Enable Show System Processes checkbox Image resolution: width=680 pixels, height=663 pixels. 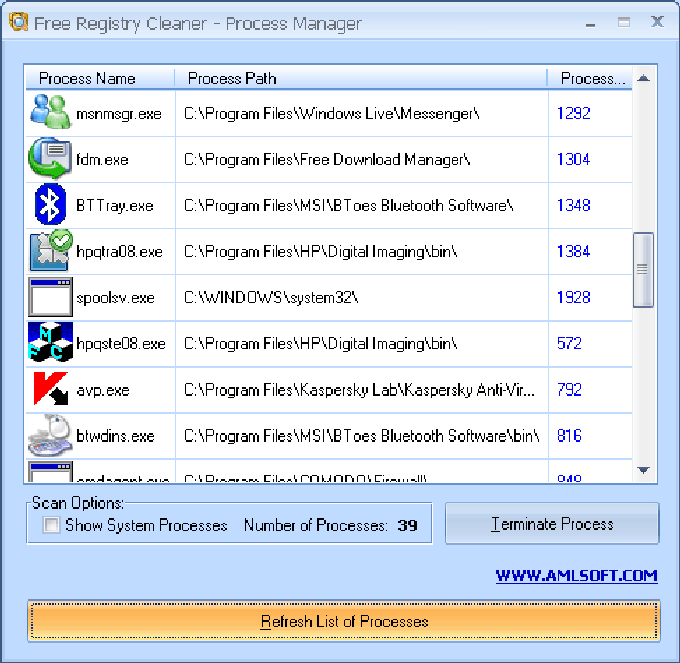pyautogui.click(x=51, y=525)
